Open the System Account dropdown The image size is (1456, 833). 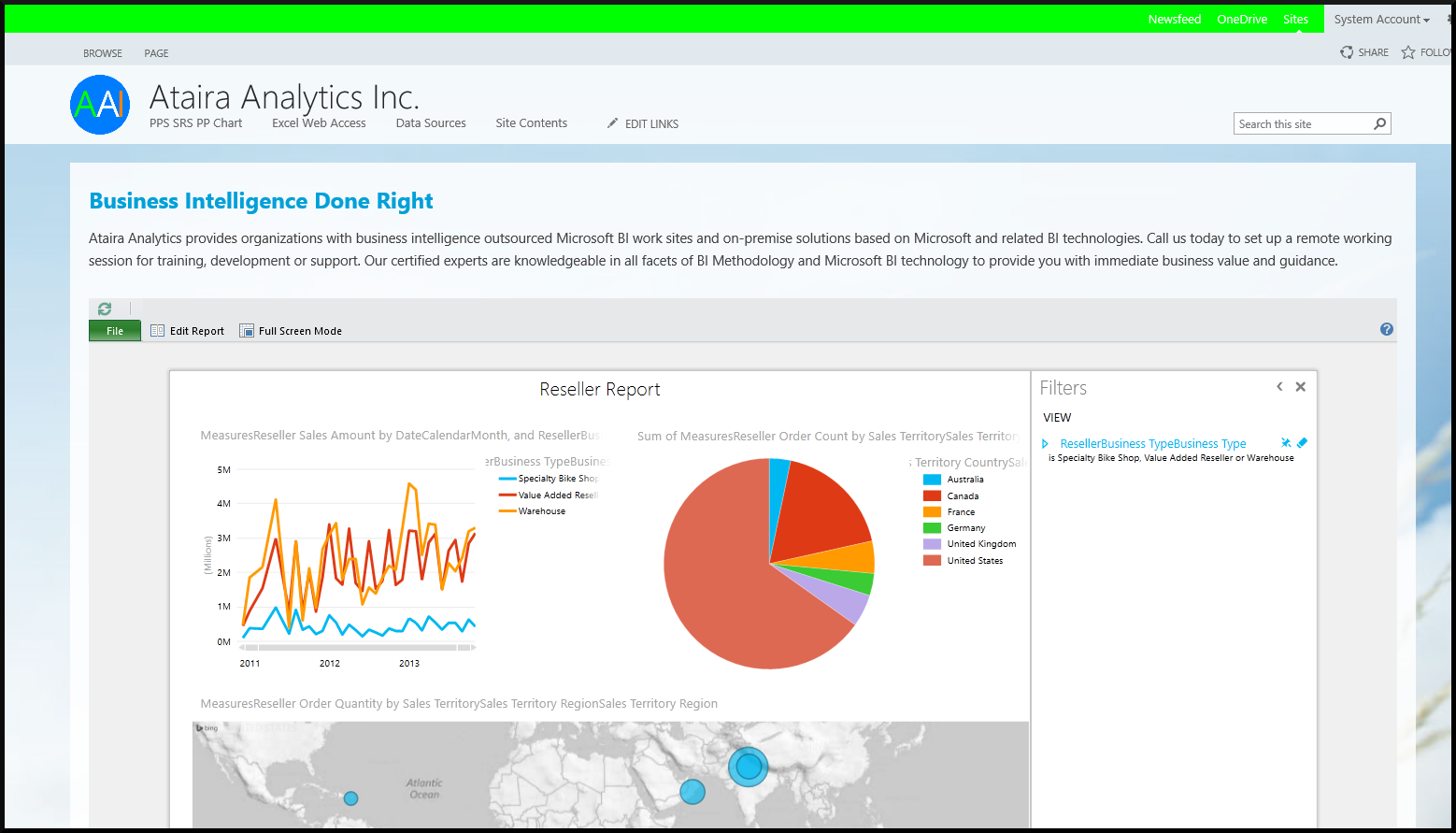click(x=1381, y=20)
